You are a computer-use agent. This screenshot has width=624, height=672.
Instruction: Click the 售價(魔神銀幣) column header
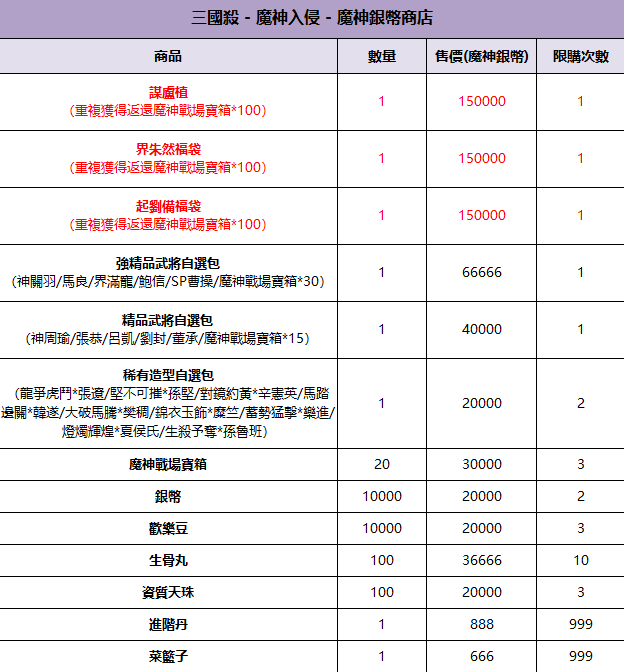point(482,56)
